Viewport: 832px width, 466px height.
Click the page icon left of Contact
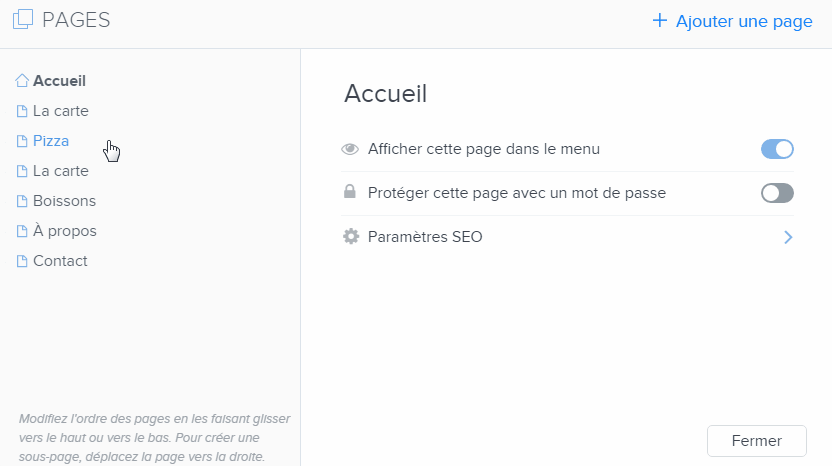(22, 261)
